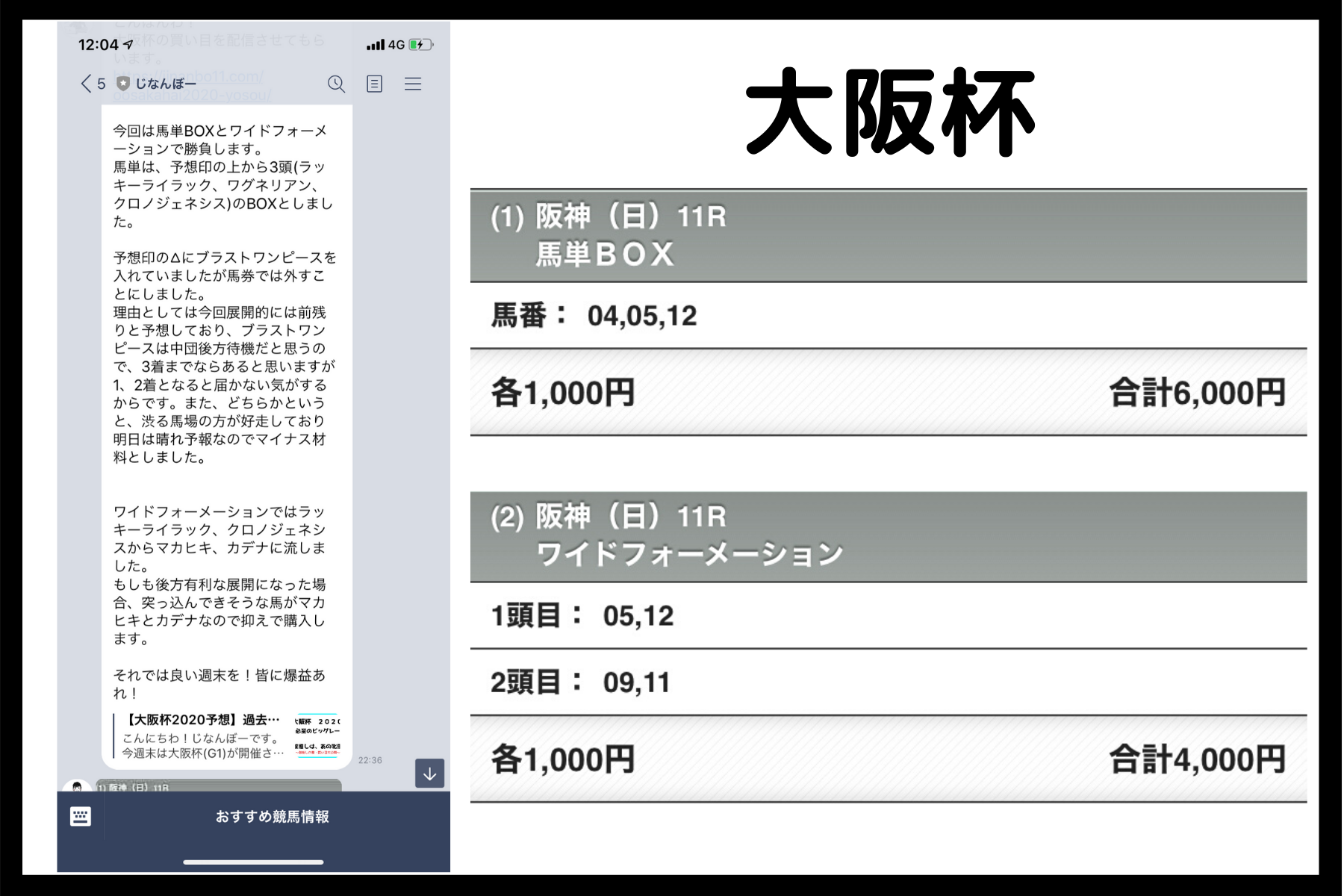Viewport: 1344px width, 896px height.
Task: Select the (2) ワイドフォーメーション header
Action: pos(889,536)
